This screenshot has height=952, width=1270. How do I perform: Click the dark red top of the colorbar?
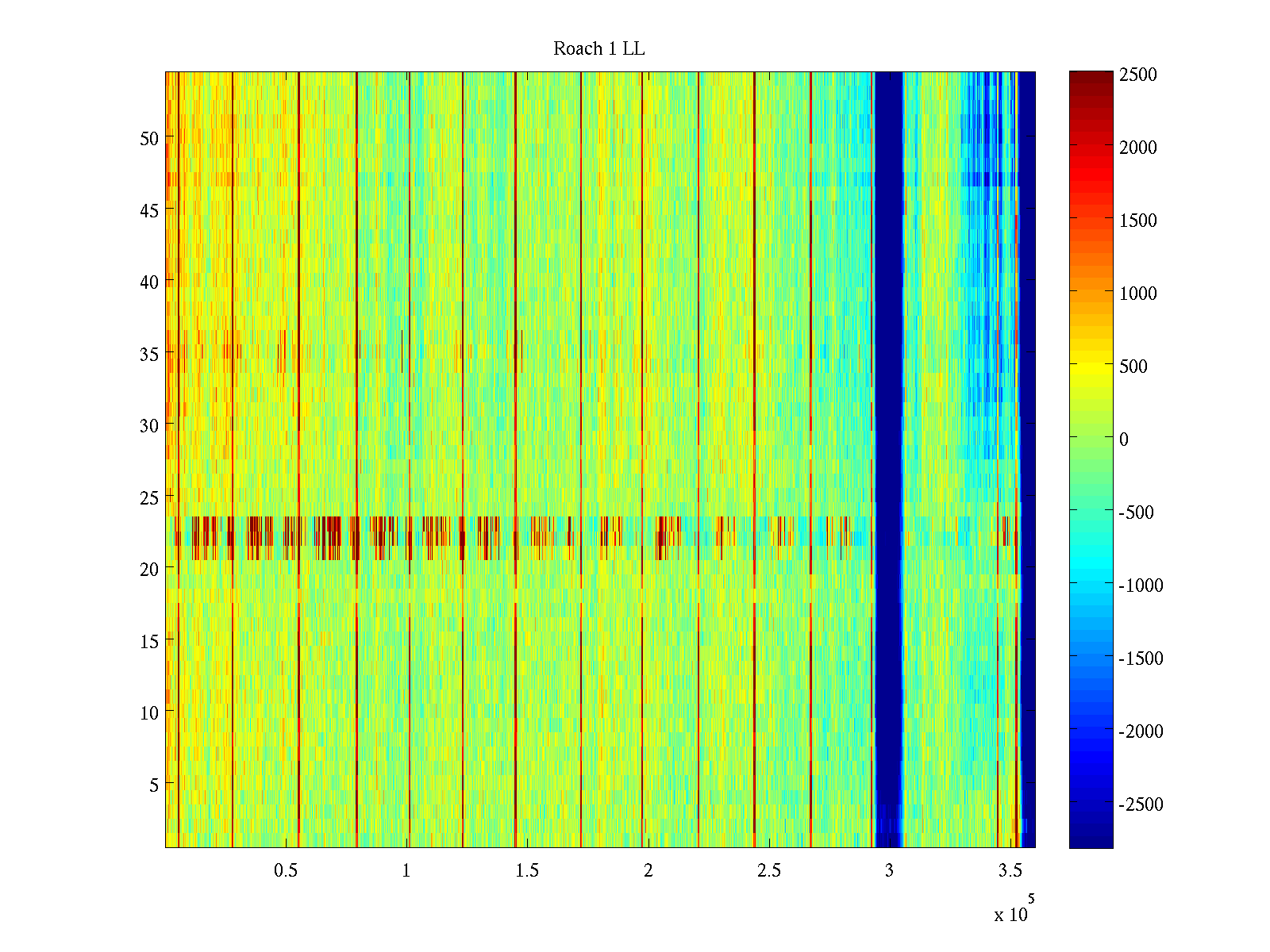point(1091,78)
